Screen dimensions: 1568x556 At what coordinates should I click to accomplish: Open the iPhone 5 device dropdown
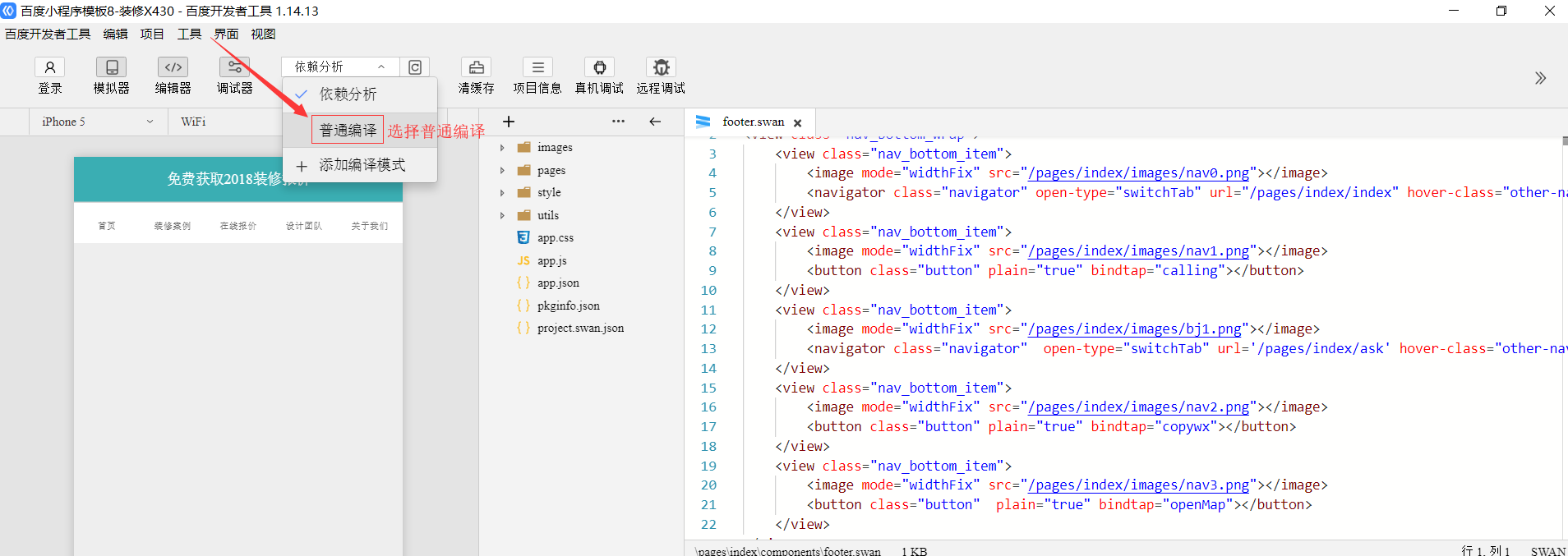97,122
